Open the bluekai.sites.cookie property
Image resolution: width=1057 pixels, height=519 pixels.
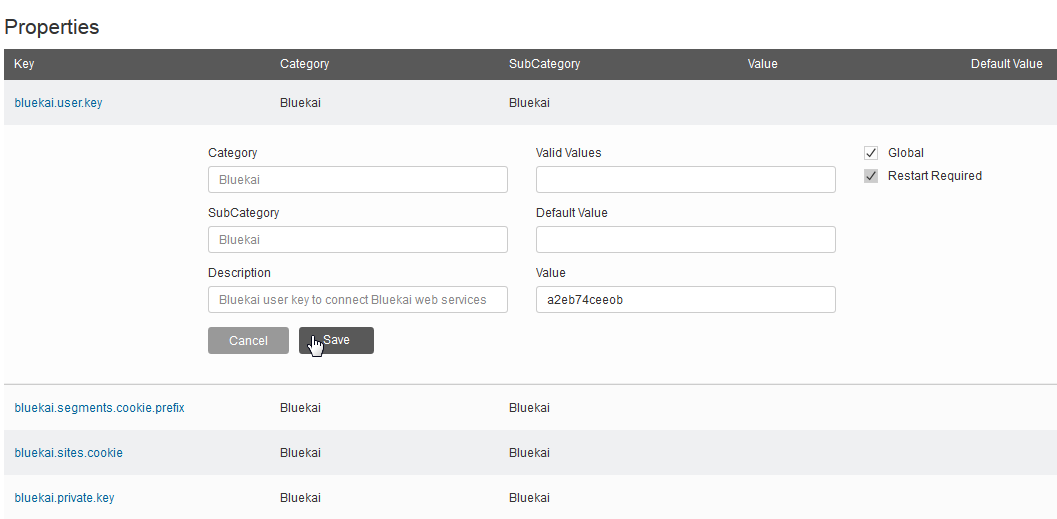click(x=68, y=453)
